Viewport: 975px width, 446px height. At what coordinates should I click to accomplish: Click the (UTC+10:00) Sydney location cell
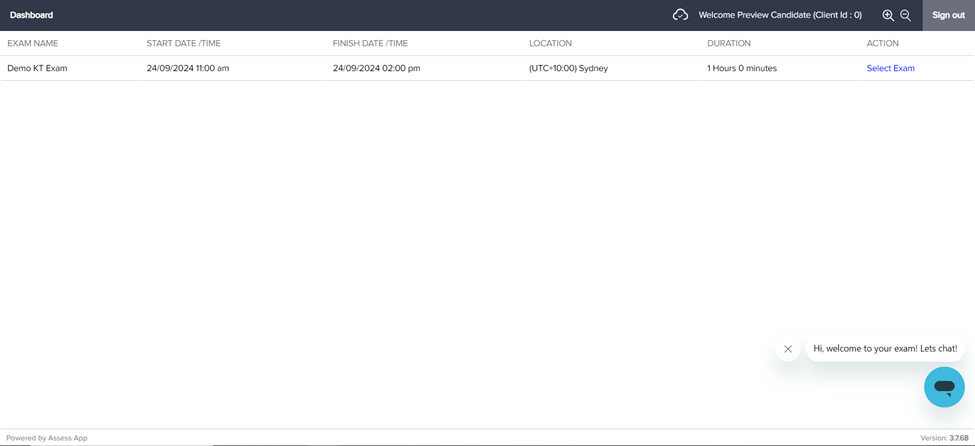568,68
